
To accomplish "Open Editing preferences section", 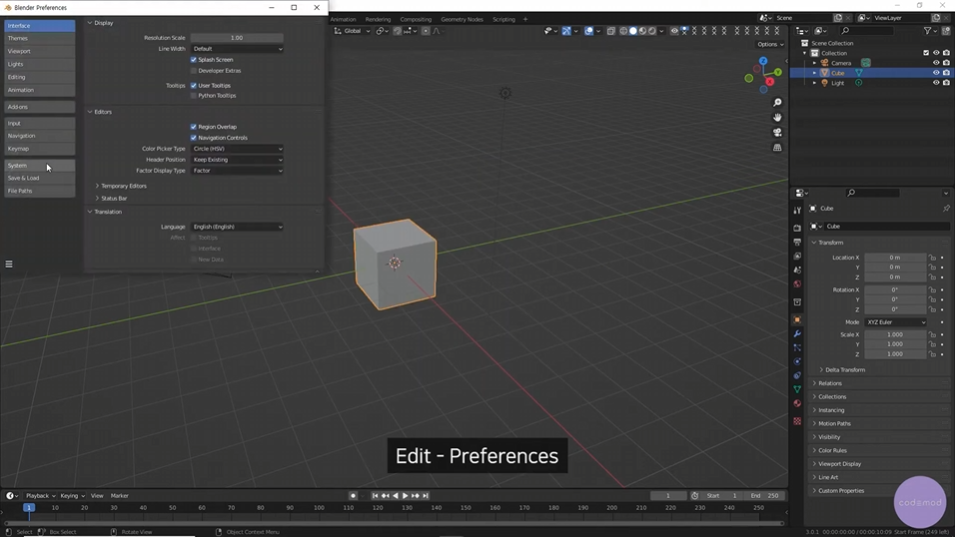I will 40,77.
